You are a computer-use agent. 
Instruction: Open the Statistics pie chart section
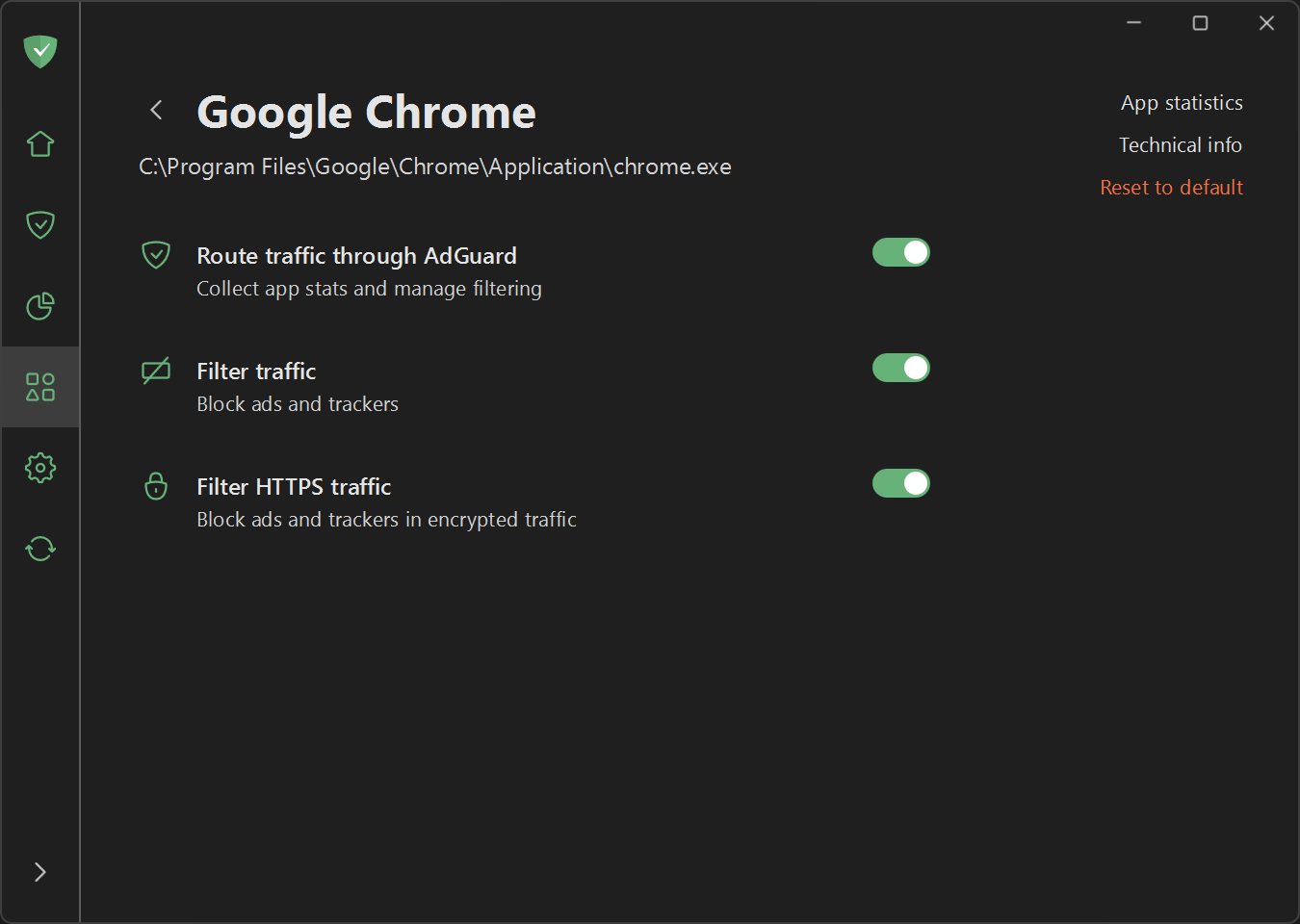click(x=40, y=306)
